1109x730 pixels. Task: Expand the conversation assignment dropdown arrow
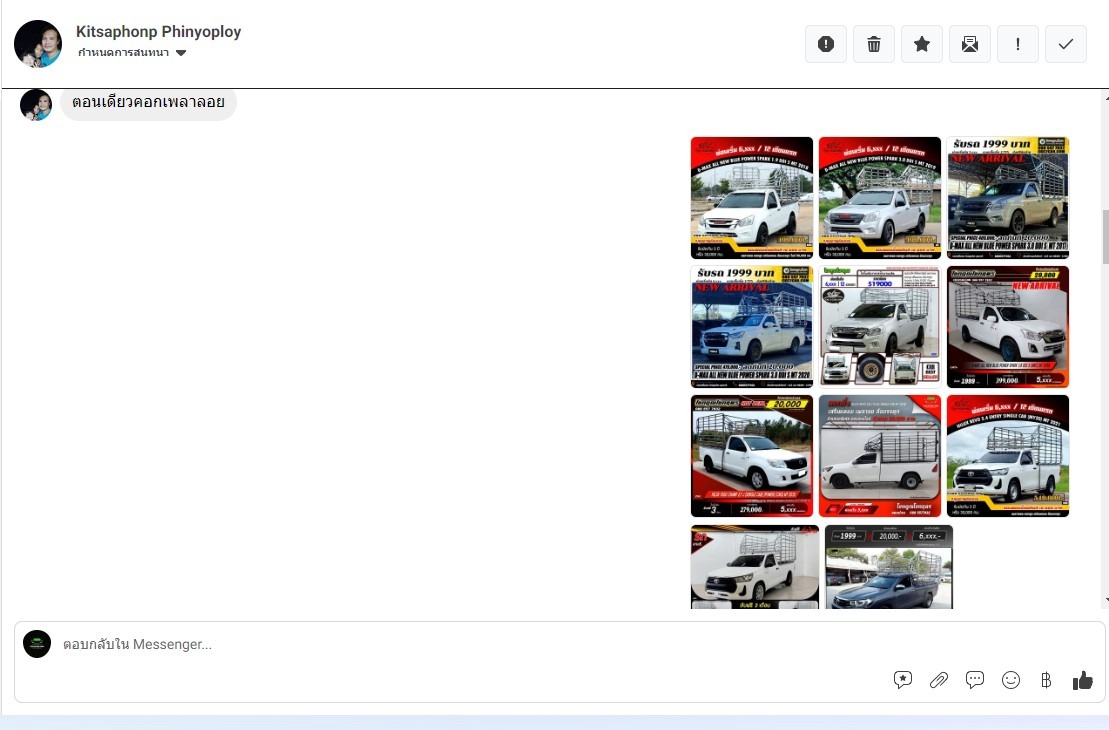[181, 53]
